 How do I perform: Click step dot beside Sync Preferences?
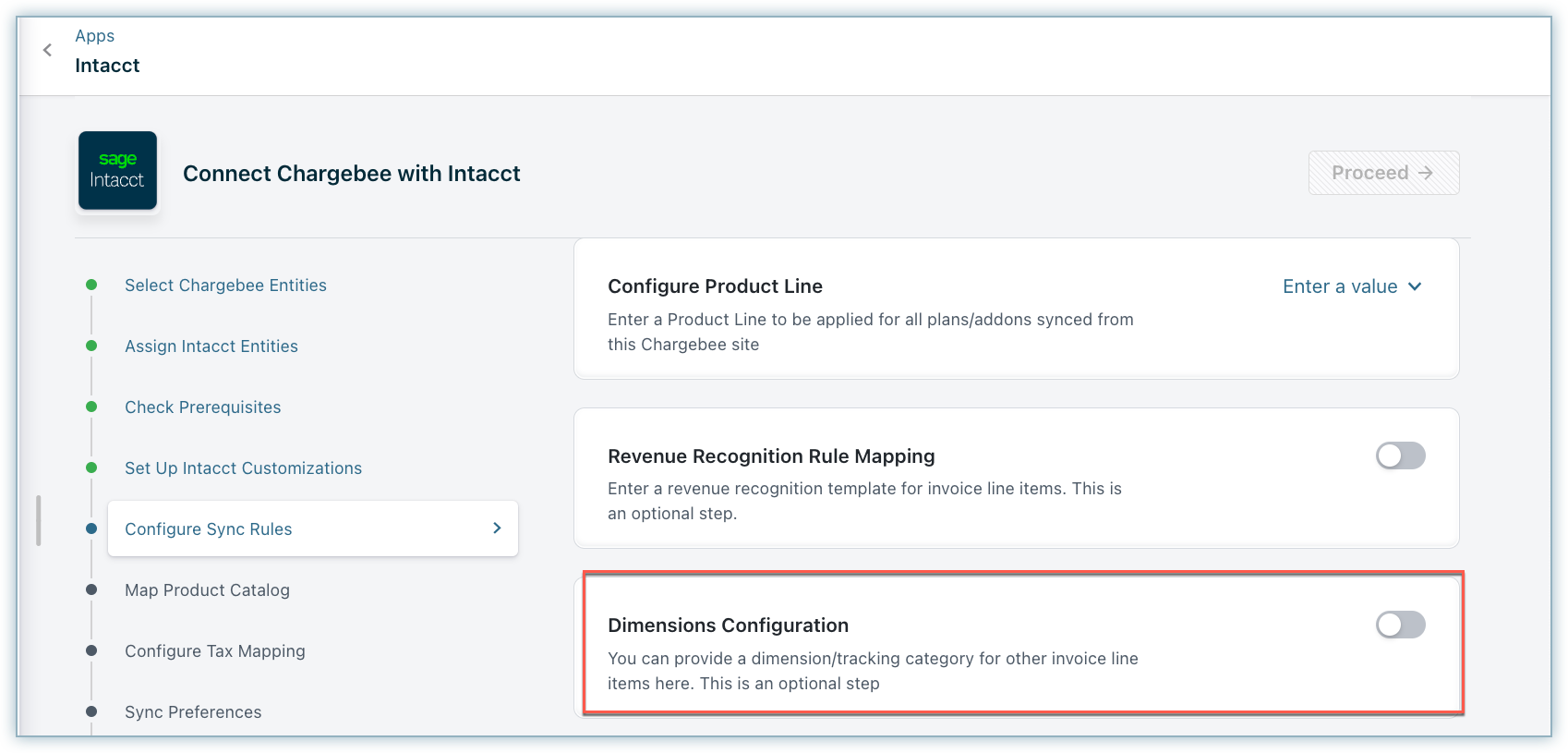coord(91,711)
